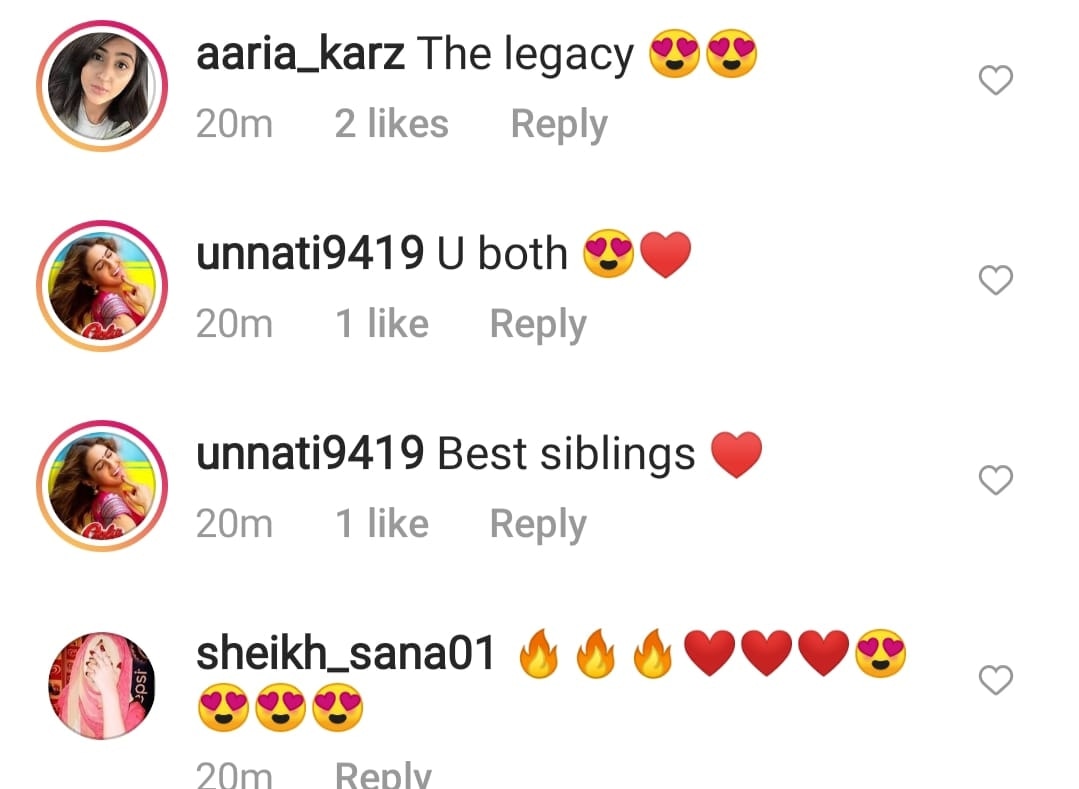Open the aaria_karz username link

point(300,54)
